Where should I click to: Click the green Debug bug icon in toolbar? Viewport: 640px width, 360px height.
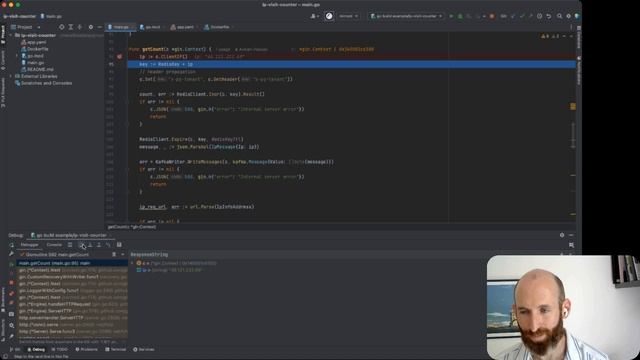coord(460,16)
